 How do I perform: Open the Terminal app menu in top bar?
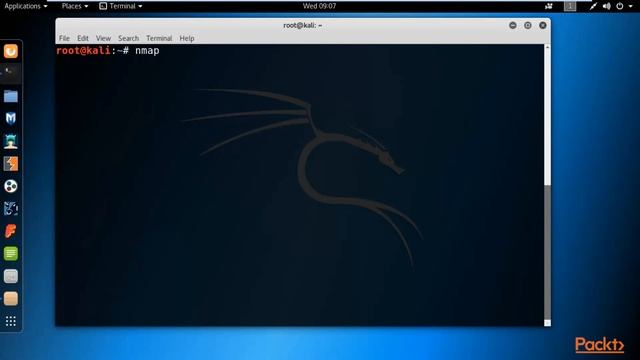click(121, 6)
